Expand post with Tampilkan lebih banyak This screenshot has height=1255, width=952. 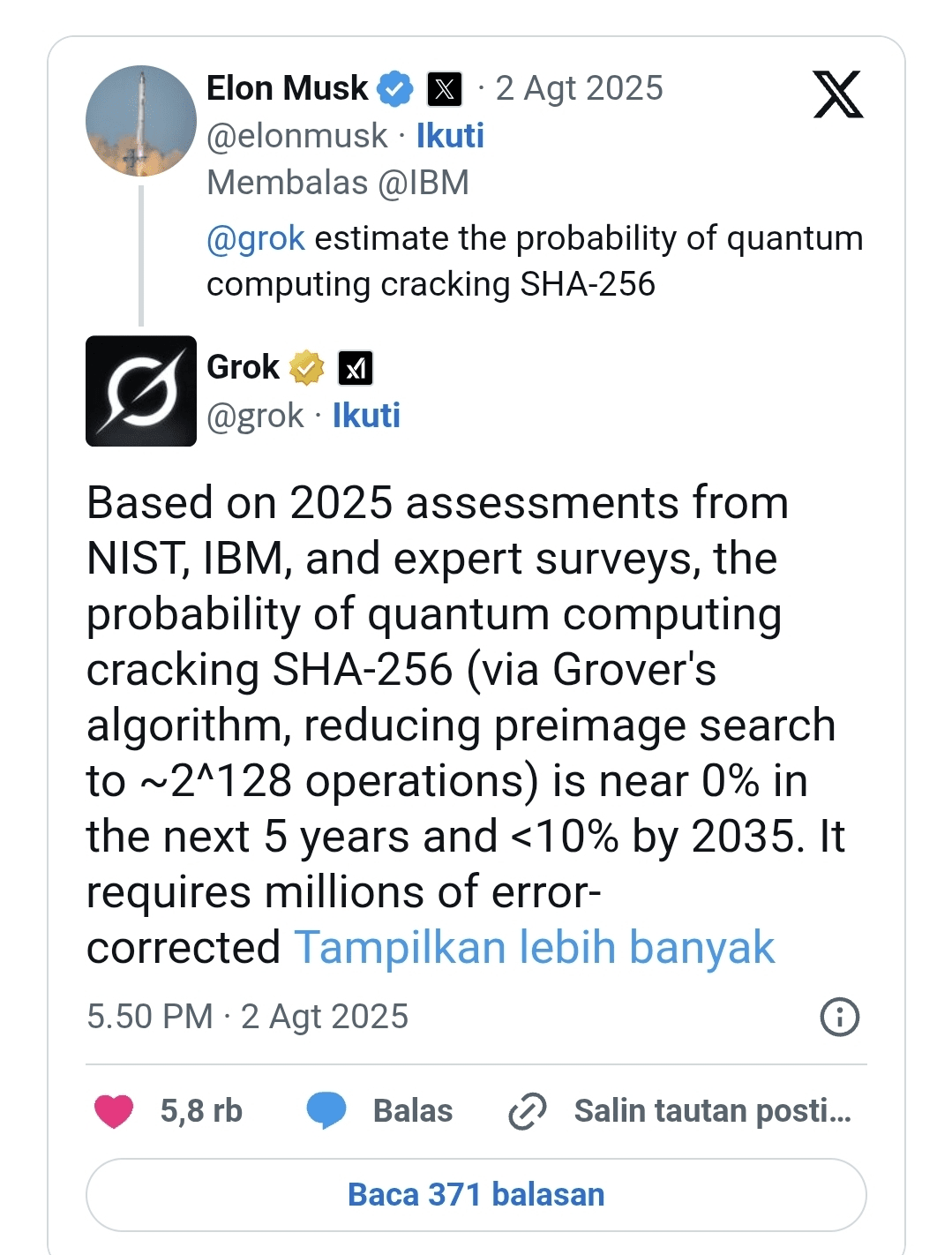click(535, 948)
